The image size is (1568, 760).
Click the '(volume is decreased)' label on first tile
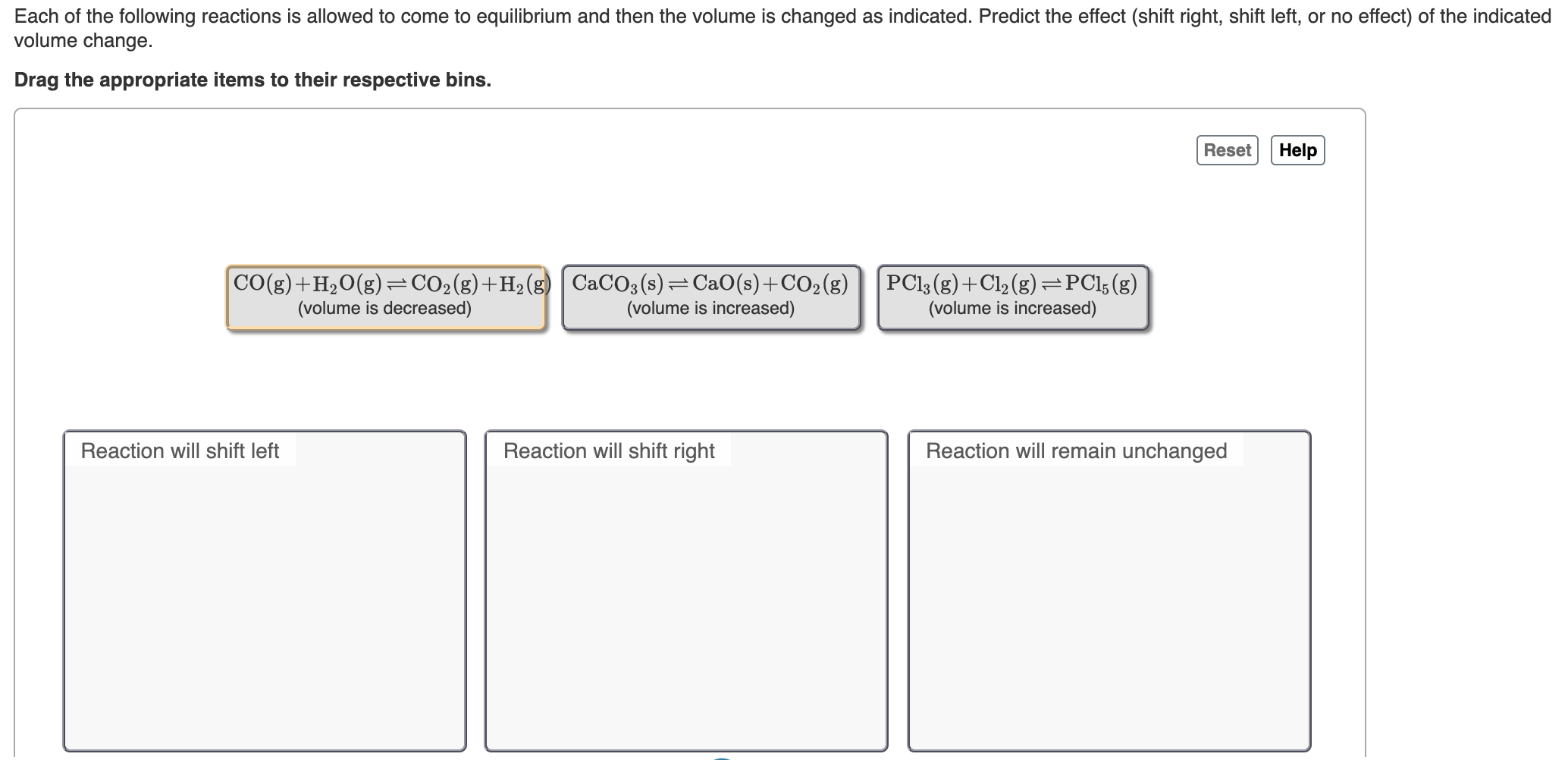click(385, 307)
